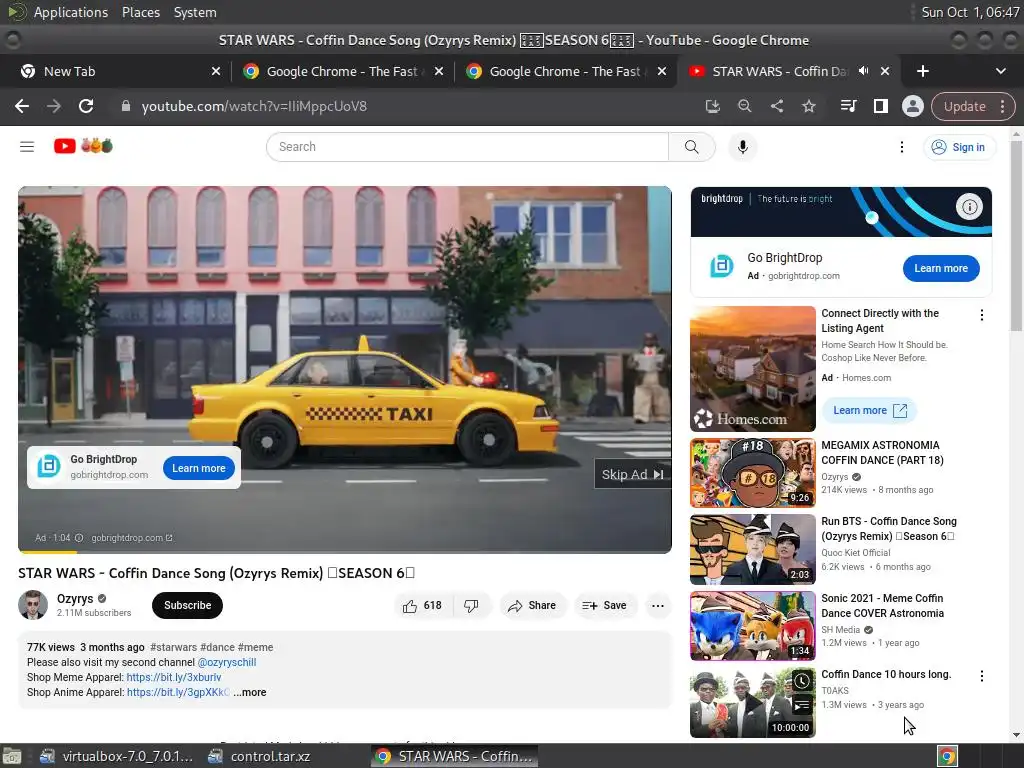This screenshot has width=1024, height=768.
Task: Open Run BTS Coffin Dance video thumbnail
Action: pos(752,549)
